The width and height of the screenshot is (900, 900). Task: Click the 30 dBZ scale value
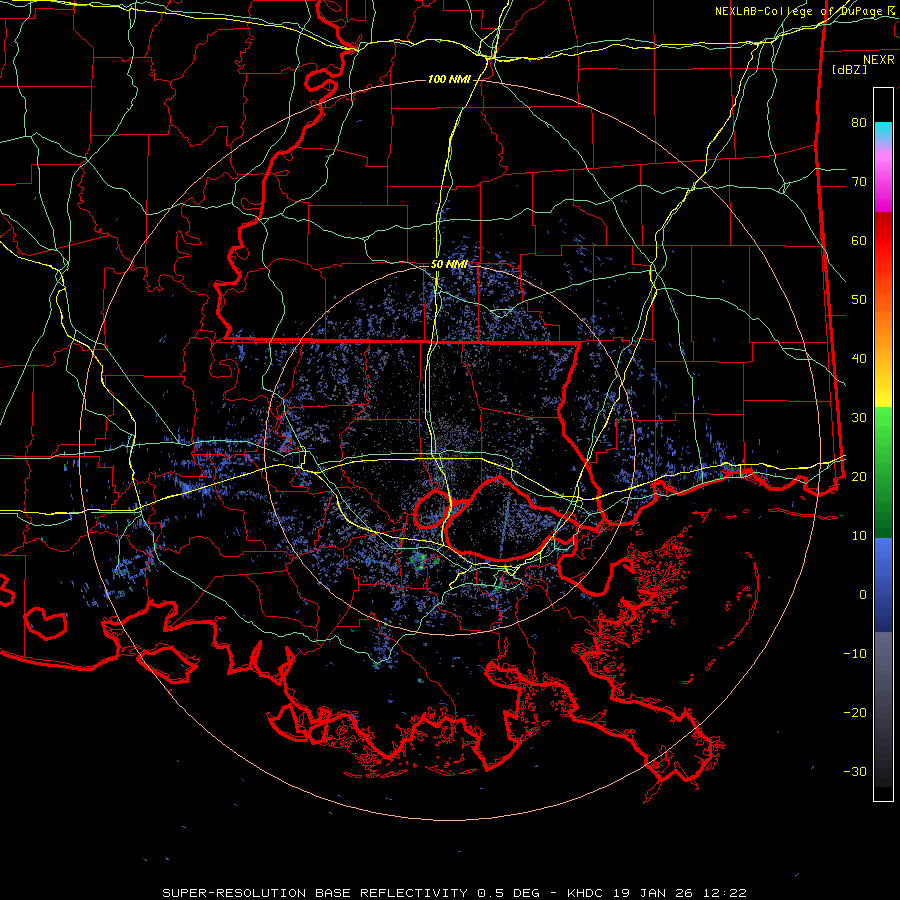[x=859, y=418]
